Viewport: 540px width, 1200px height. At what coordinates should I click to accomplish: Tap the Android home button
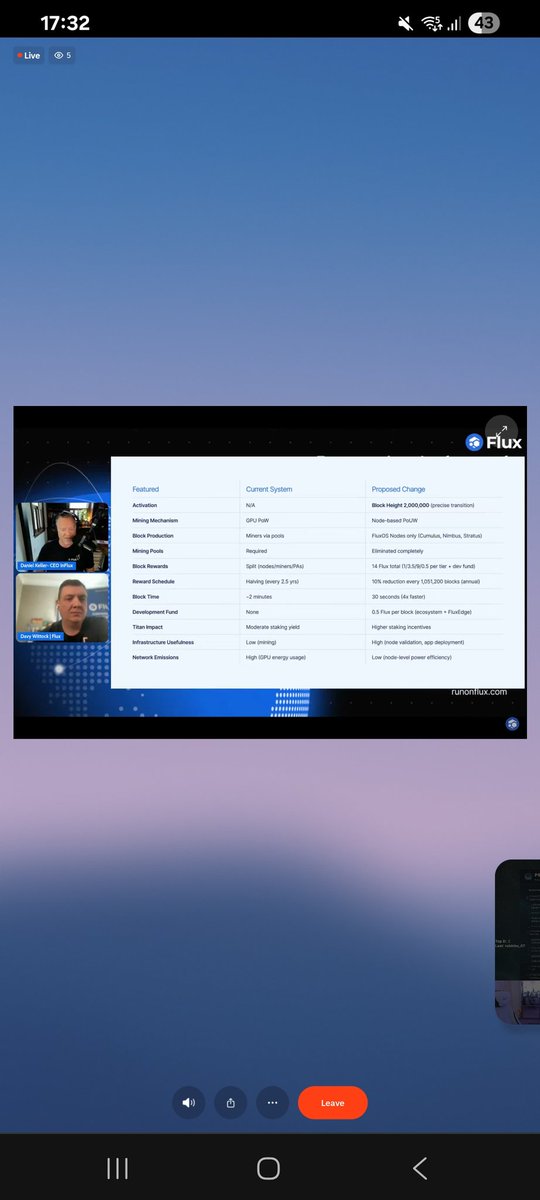(268, 1168)
